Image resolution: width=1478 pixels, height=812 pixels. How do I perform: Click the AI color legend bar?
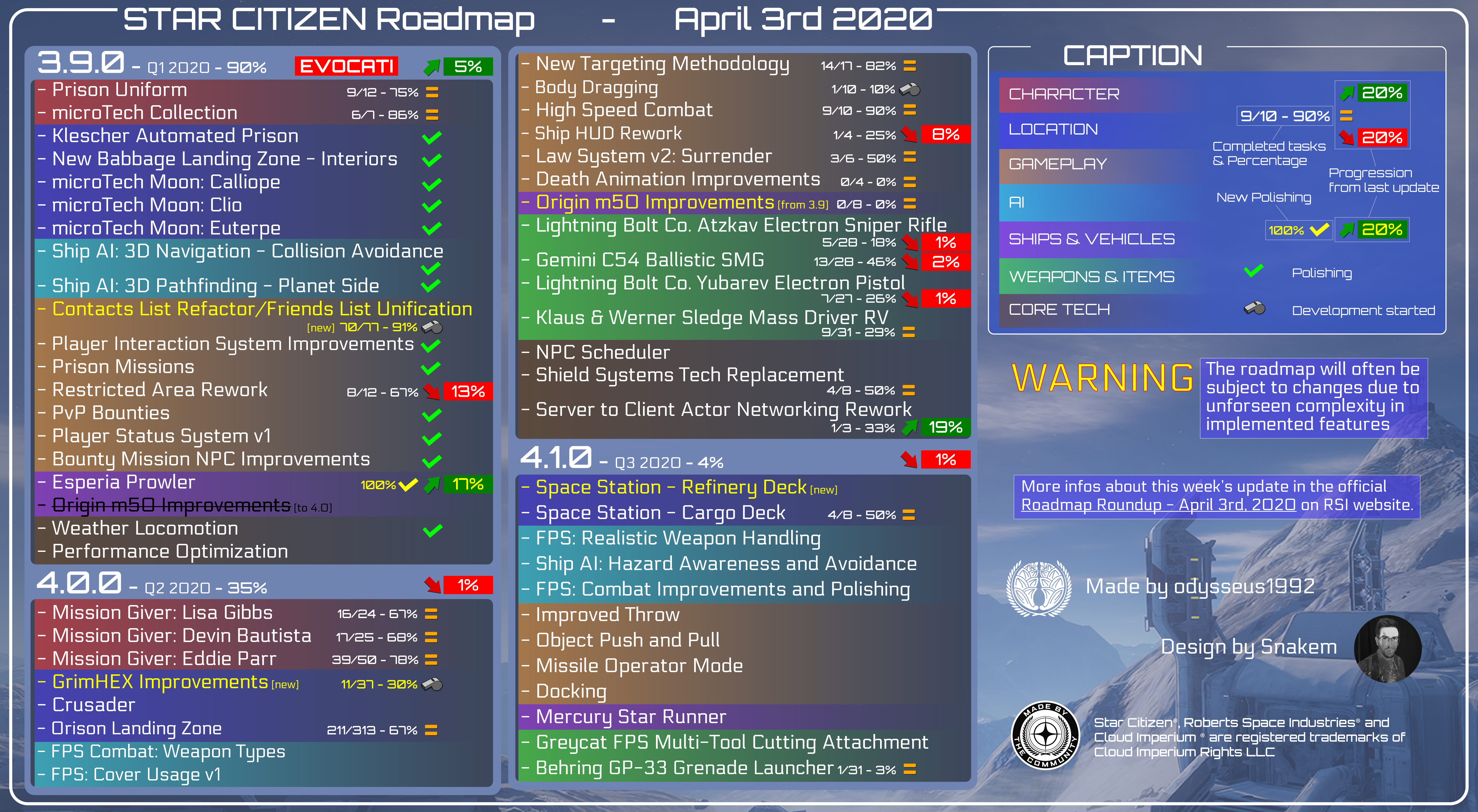coord(1102,203)
